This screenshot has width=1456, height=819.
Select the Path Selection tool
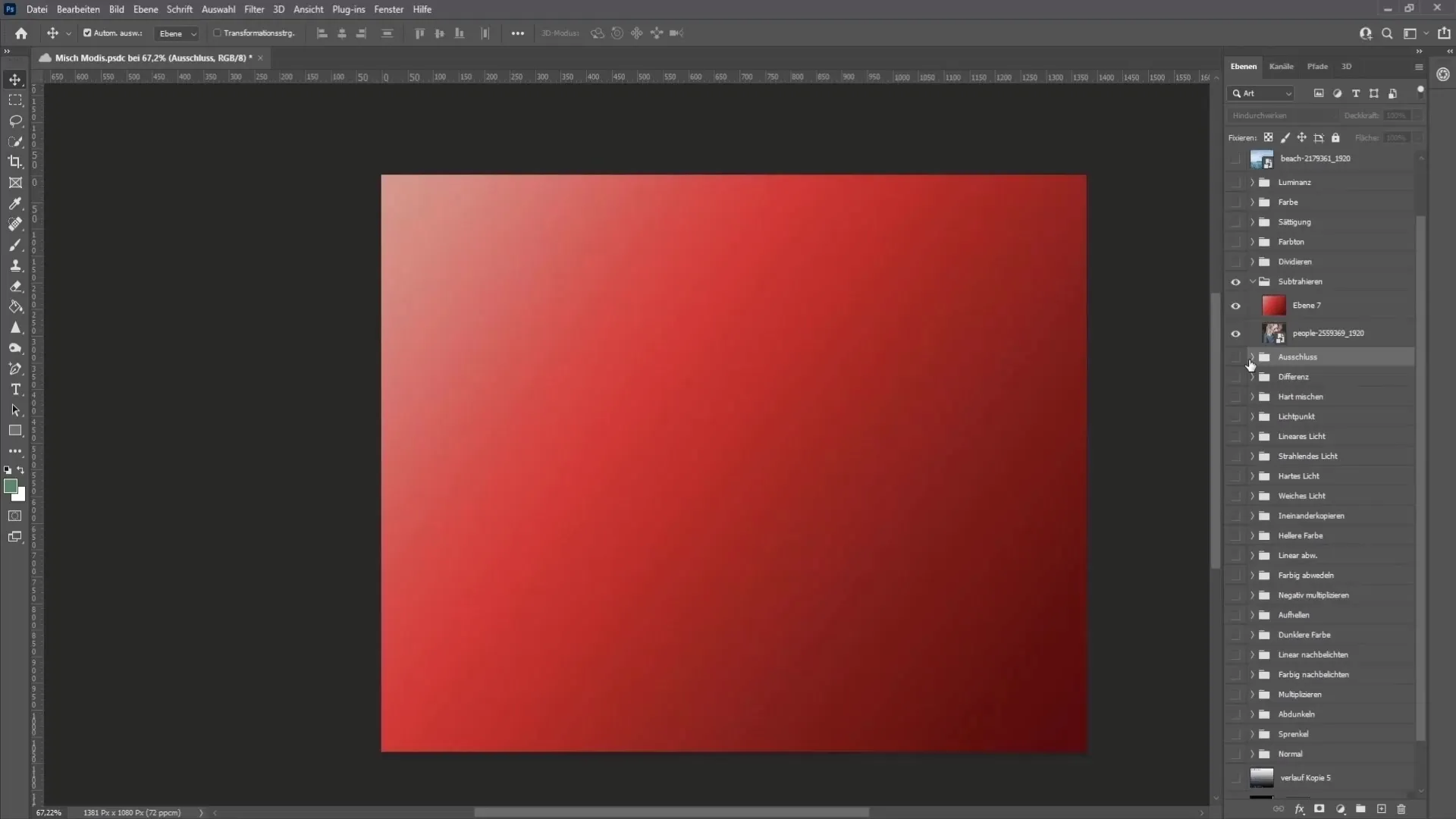click(x=15, y=410)
